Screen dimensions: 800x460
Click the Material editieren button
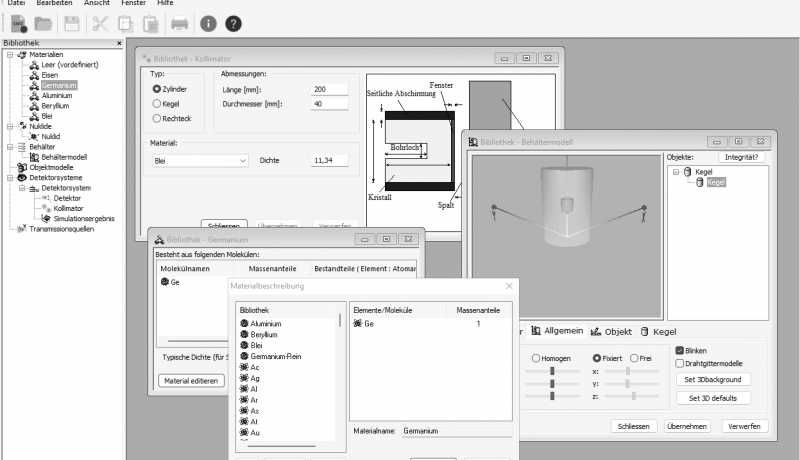(x=191, y=380)
